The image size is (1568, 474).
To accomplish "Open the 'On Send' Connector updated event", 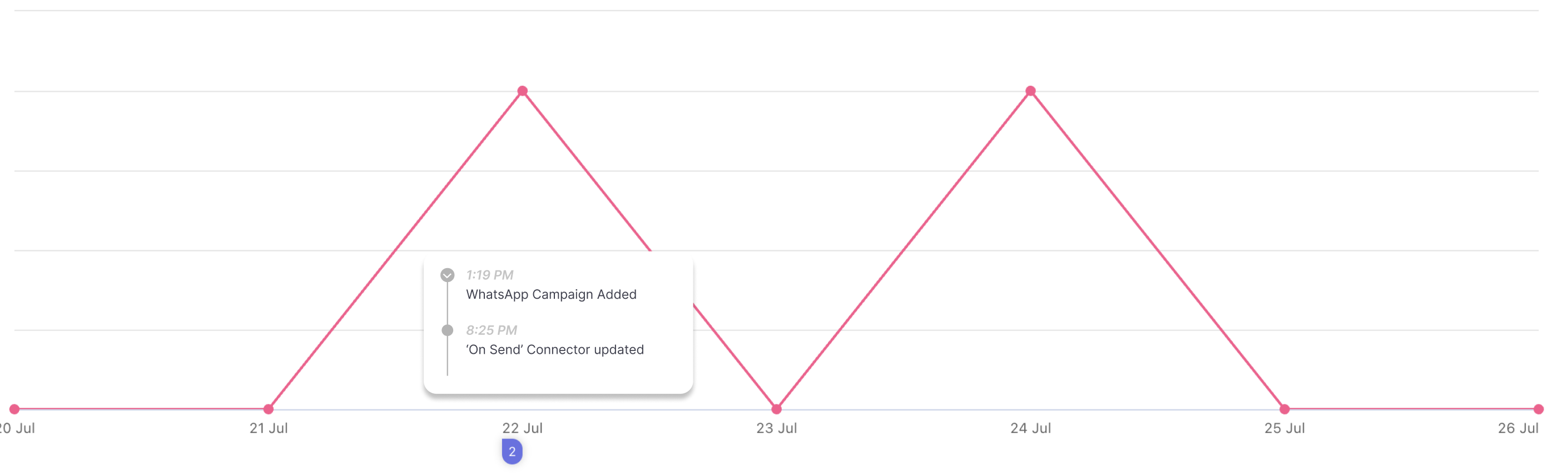I will (x=555, y=350).
